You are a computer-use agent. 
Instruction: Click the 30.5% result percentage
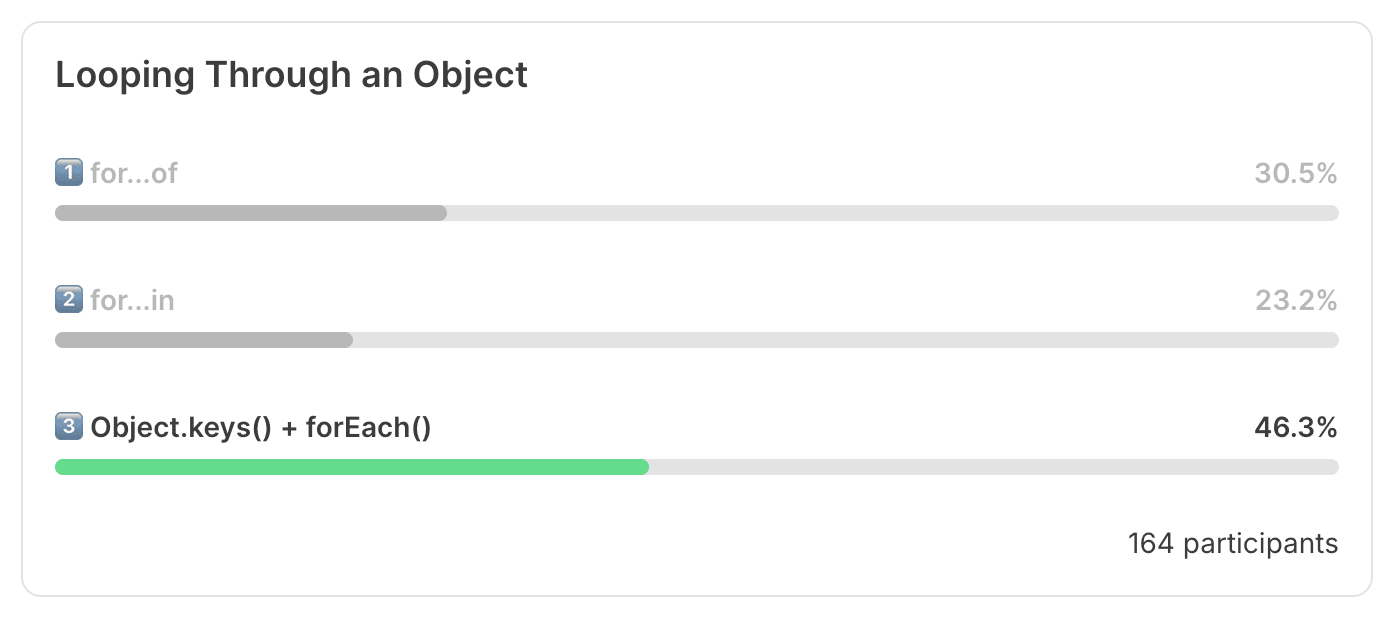pos(1295,173)
